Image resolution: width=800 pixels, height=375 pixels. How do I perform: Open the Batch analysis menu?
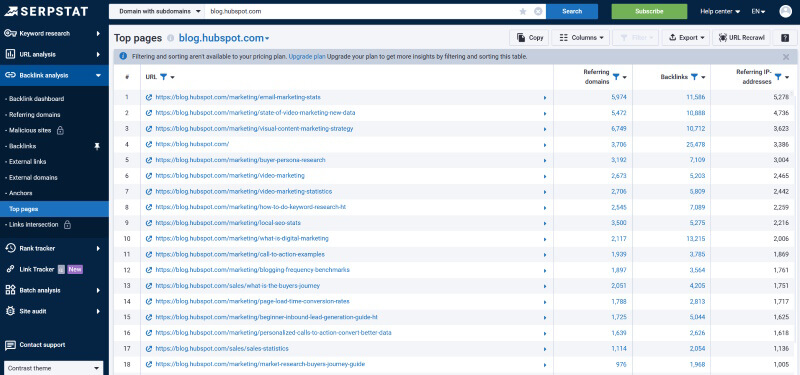coord(54,290)
